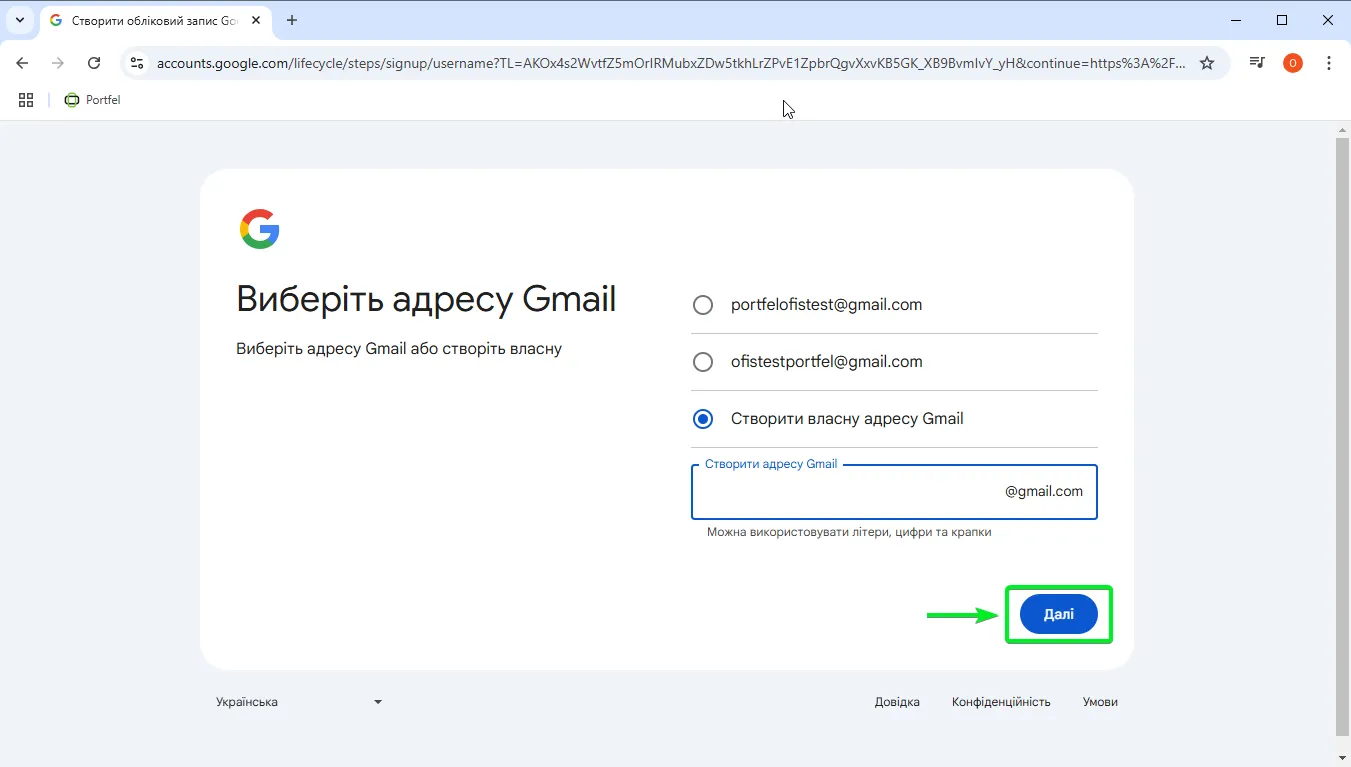
Task: Reload the current page
Action: (94, 63)
